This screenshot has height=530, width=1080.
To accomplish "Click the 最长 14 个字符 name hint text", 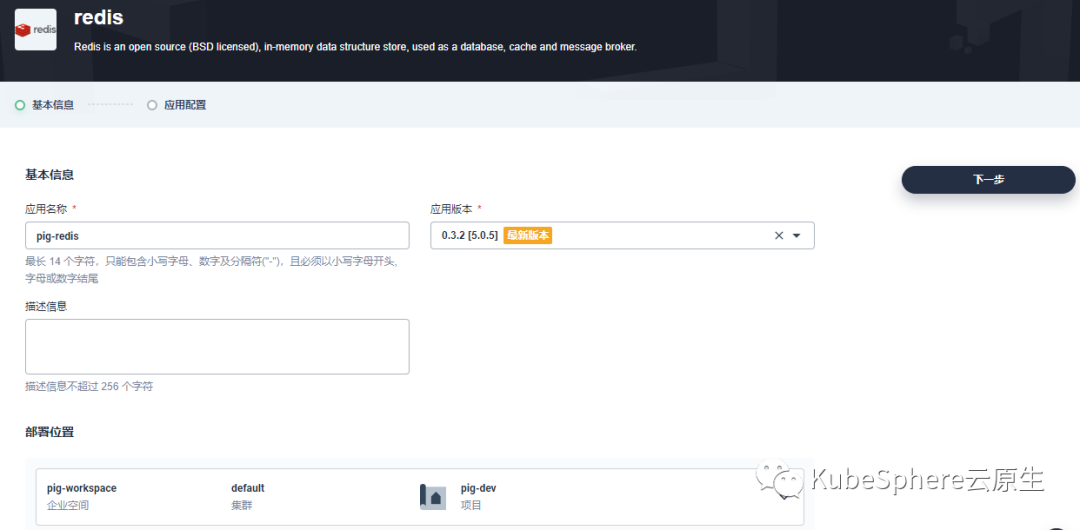I will [211, 270].
